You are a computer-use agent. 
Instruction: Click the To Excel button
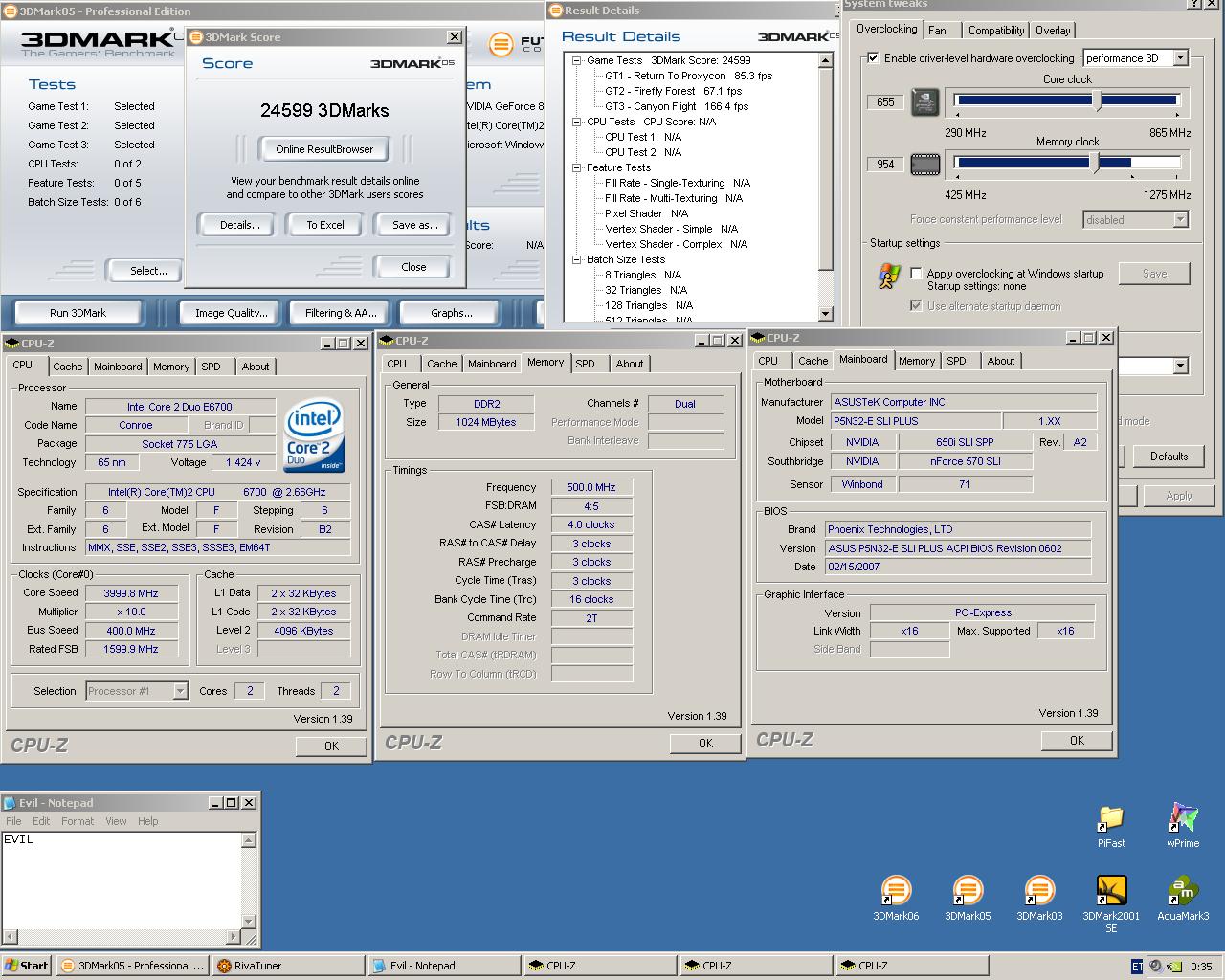325,225
